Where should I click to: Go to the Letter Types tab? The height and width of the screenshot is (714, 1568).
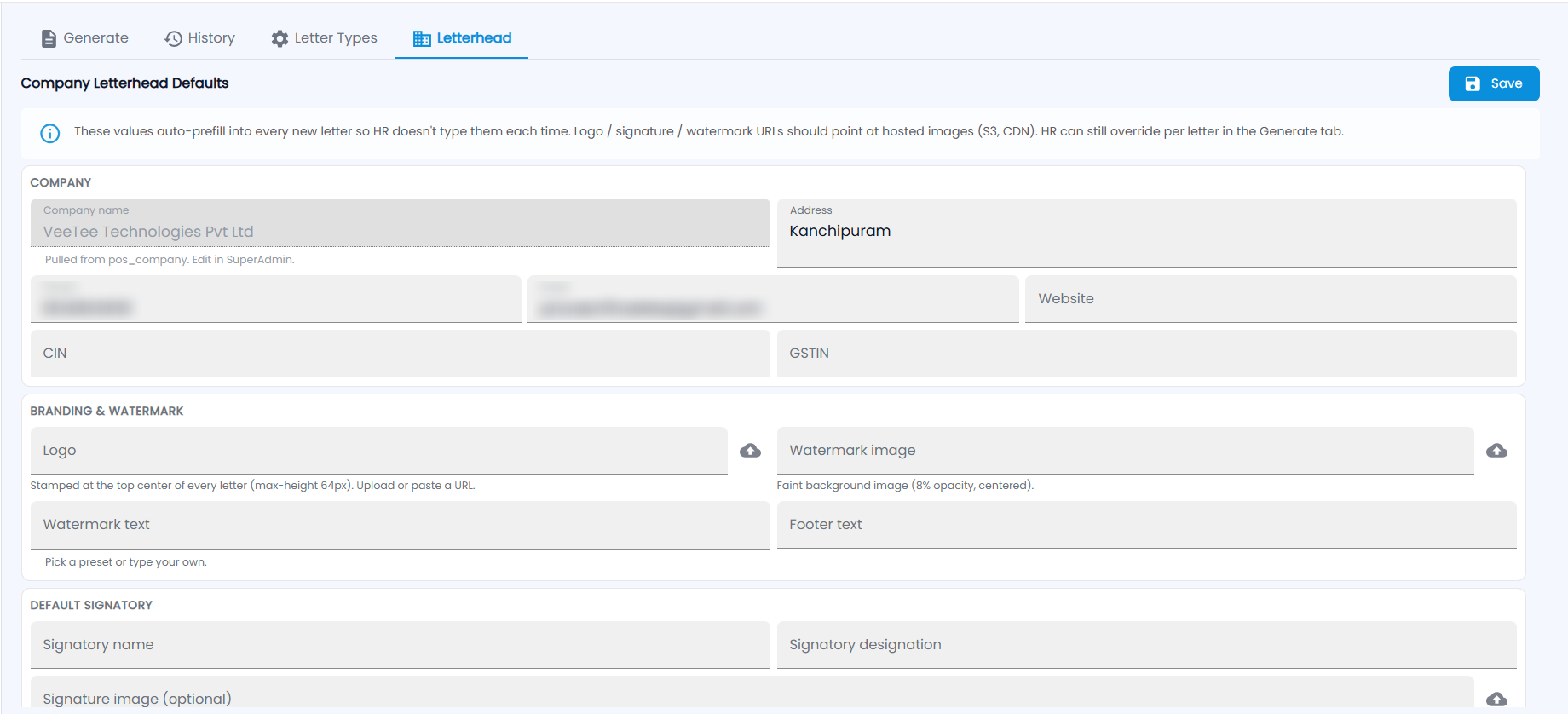point(325,38)
